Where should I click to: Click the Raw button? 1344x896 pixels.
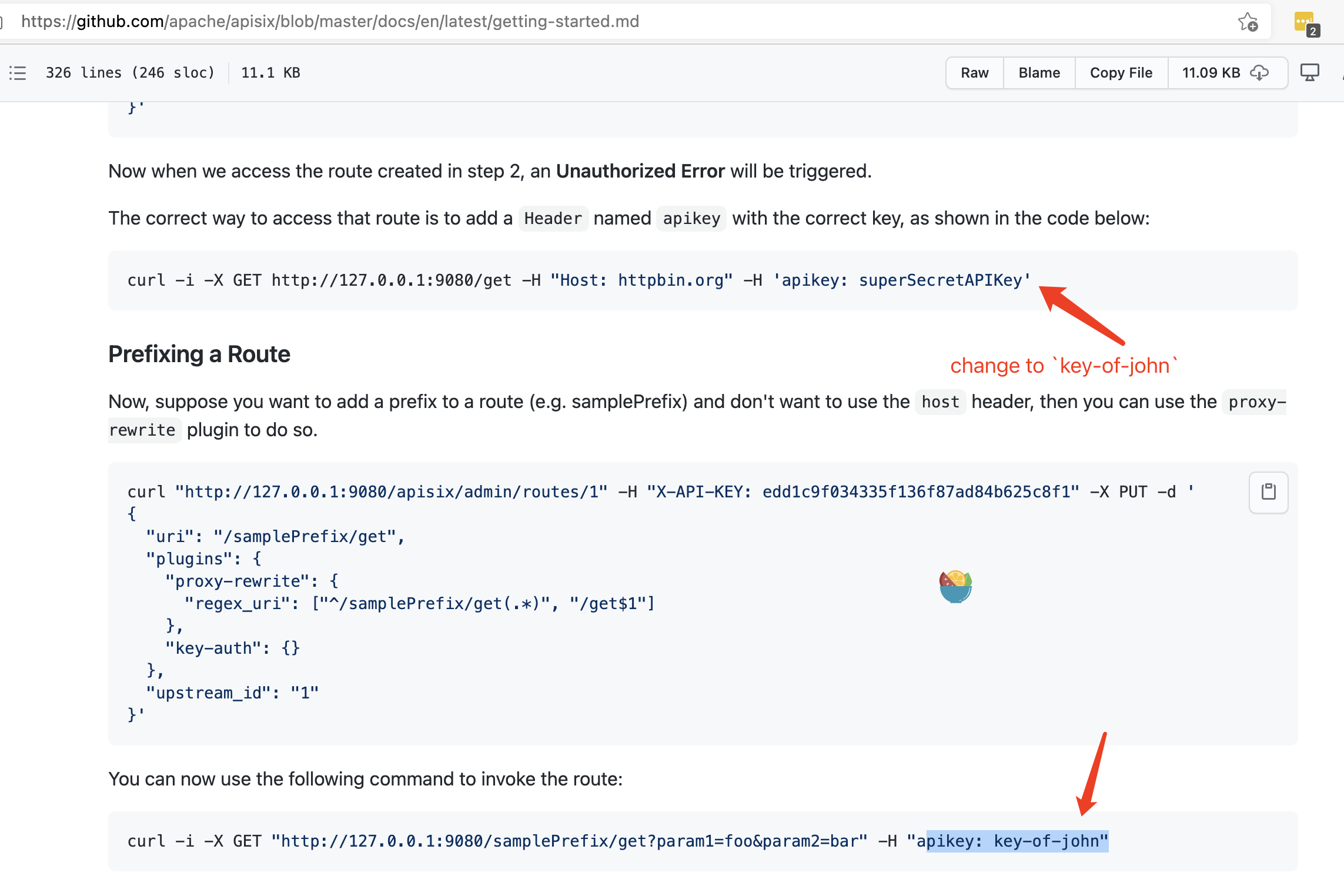(x=974, y=73)
